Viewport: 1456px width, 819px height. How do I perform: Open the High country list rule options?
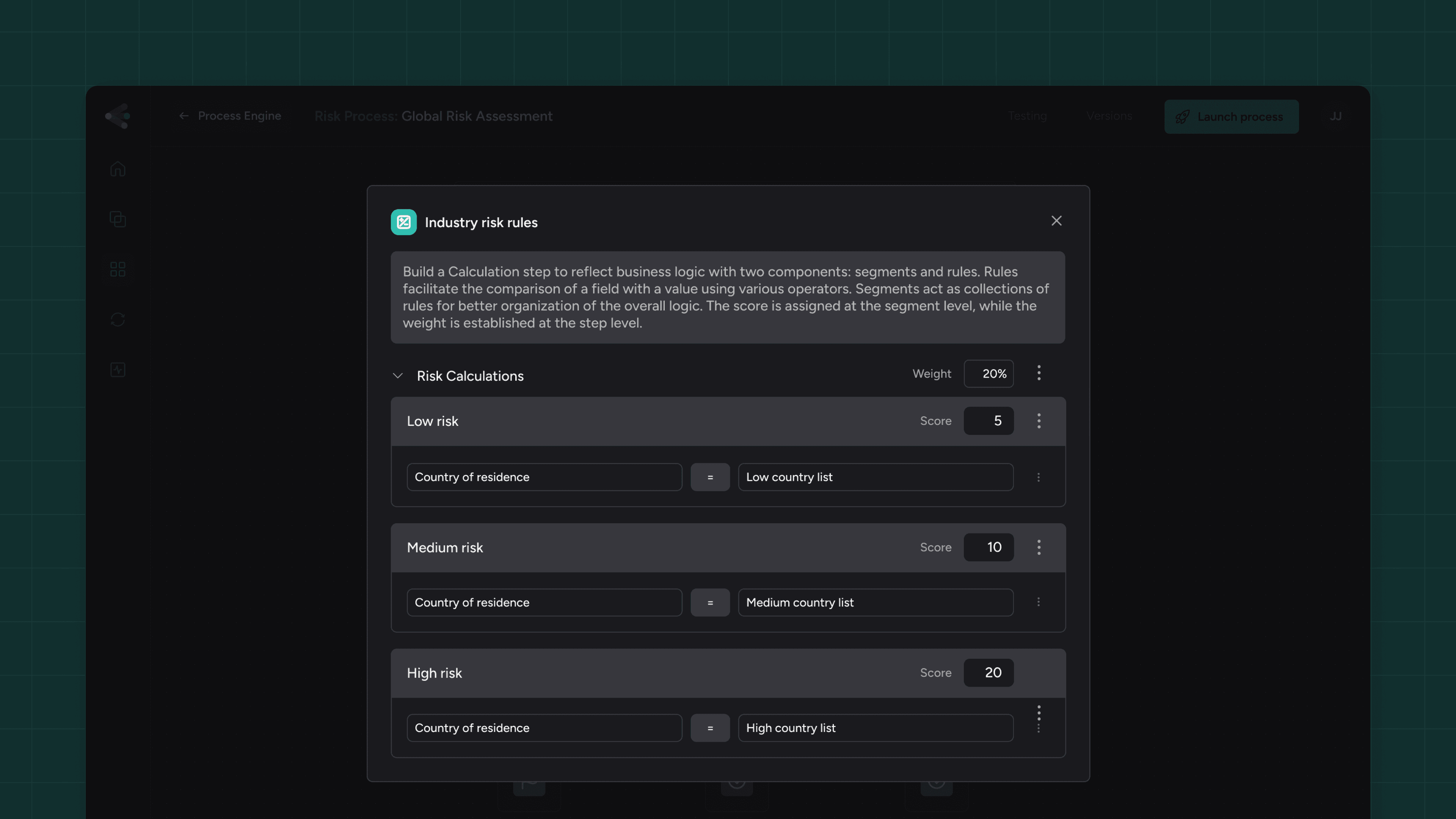pyautogui.click(x=1038, y=728)
